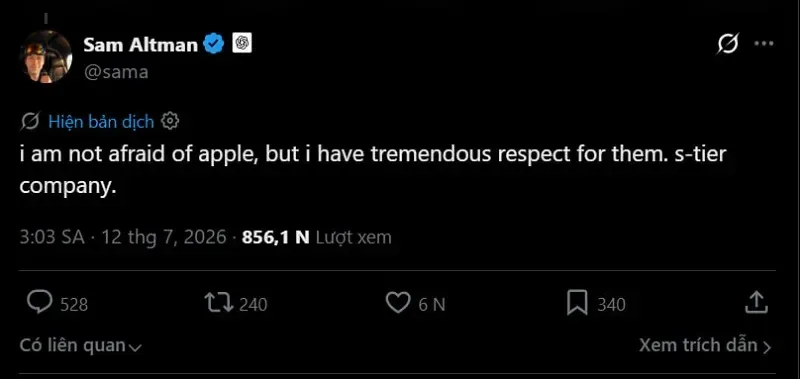Click the translation icon beside Hiện bản dịch
This screenshot has width=800, height=379.
coord(30,121)
